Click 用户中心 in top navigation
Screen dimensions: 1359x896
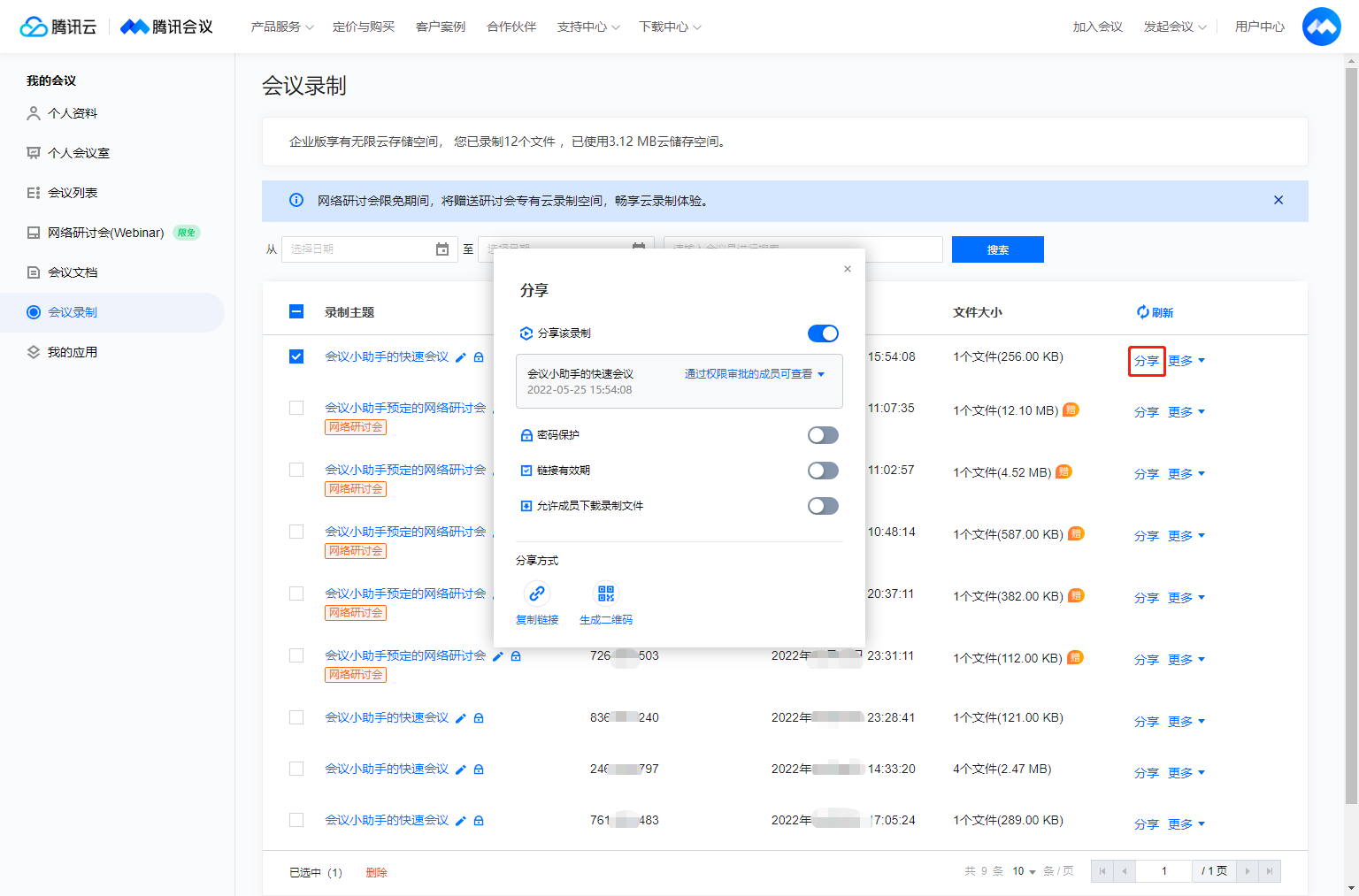click(x=1260, y=27)
